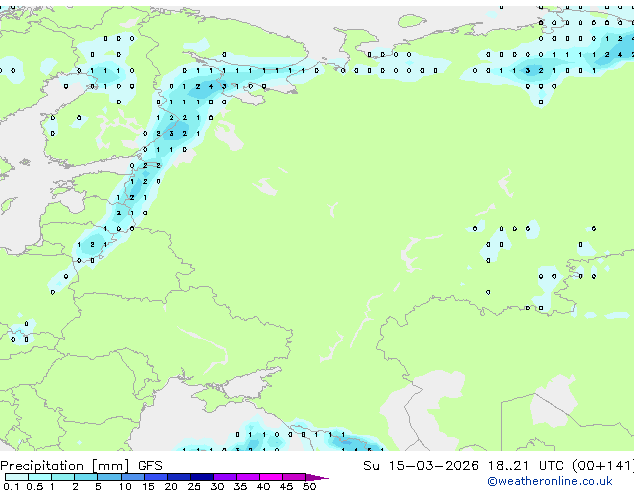Pick the legend swatch between 2 and 5

[86, 477]
